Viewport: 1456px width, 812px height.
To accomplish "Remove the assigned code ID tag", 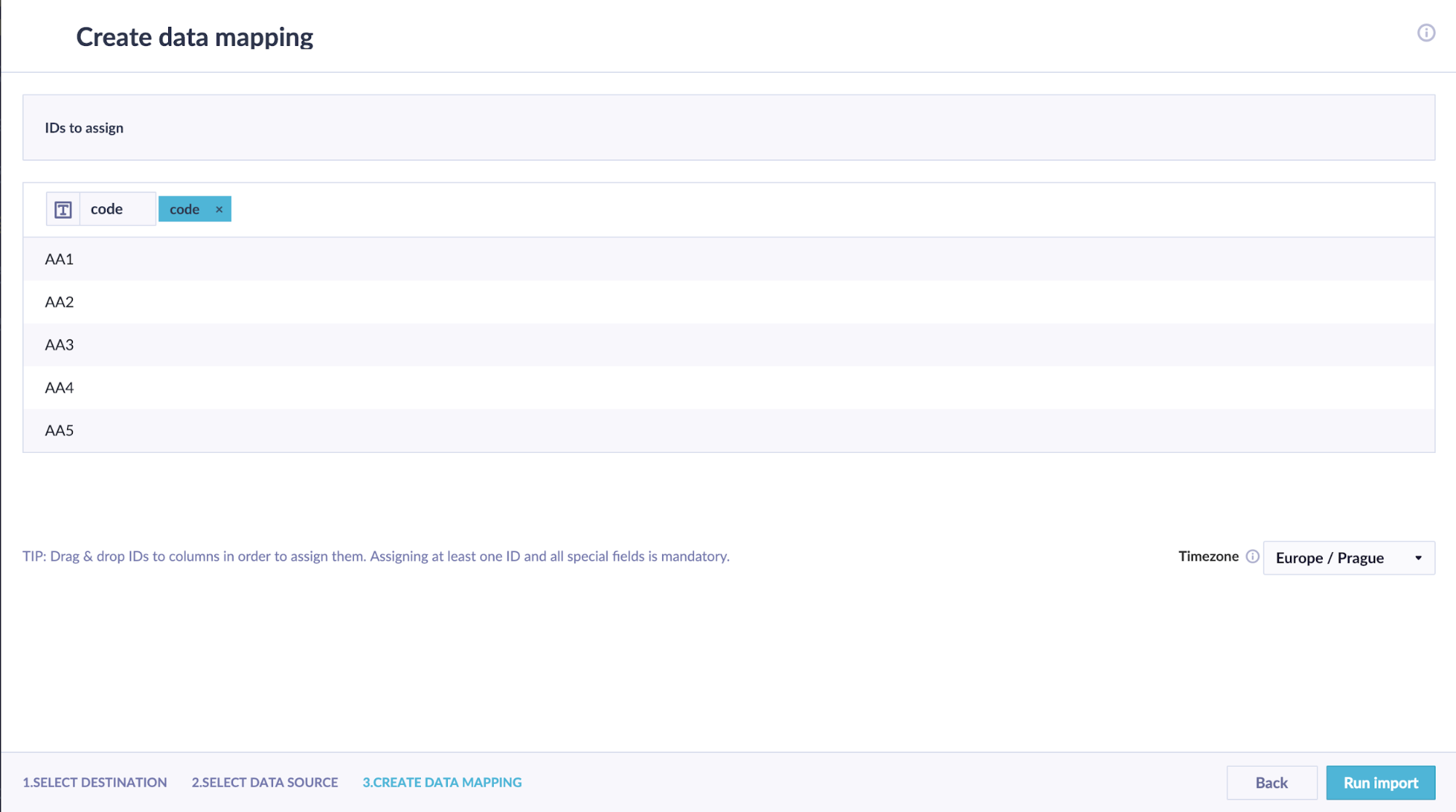I will (219, 210).
